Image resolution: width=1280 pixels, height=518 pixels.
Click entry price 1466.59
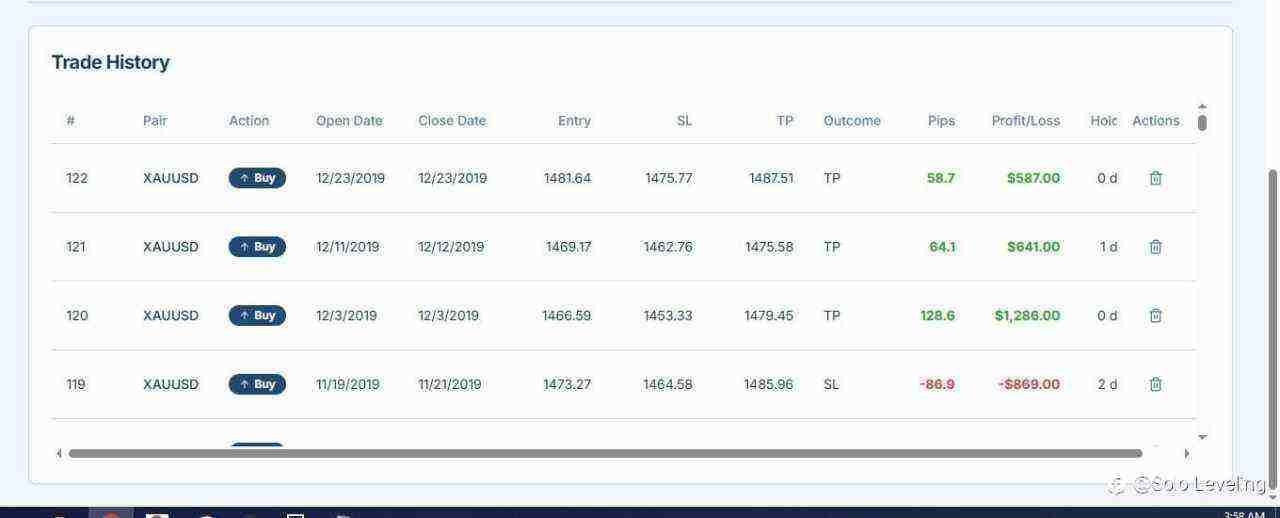coord(566,315)
